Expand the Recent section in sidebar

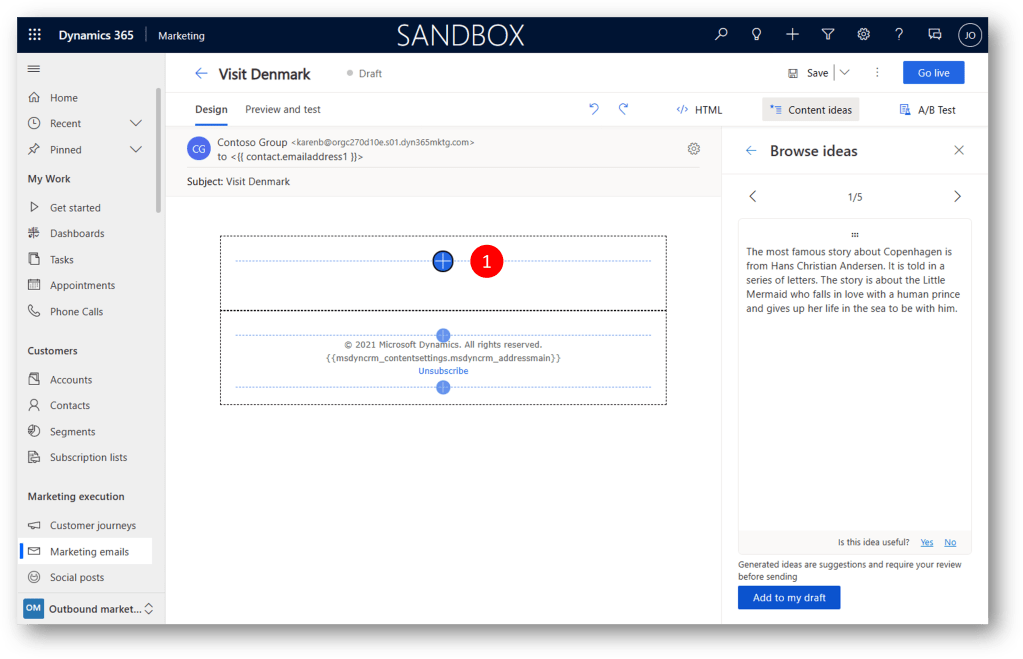coord(136,124)
